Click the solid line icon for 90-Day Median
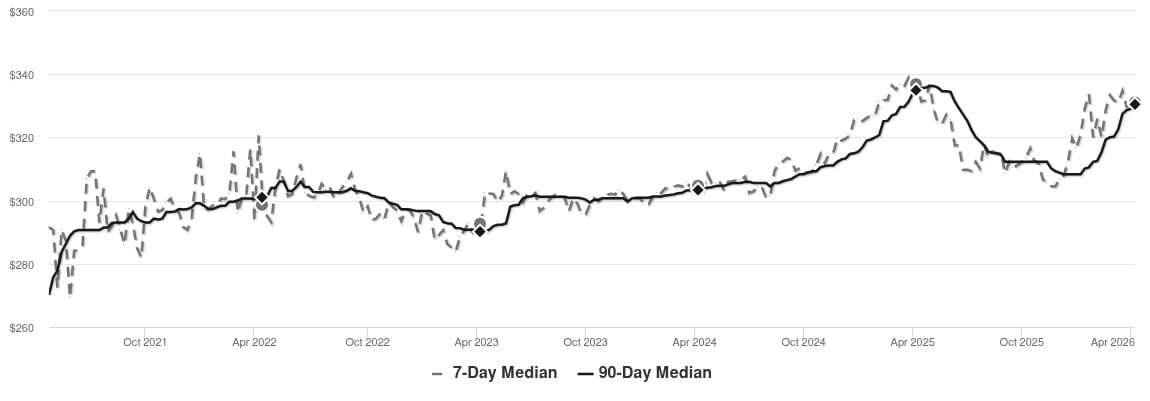Screen dimensions: 1150x401 coord(585,373)
